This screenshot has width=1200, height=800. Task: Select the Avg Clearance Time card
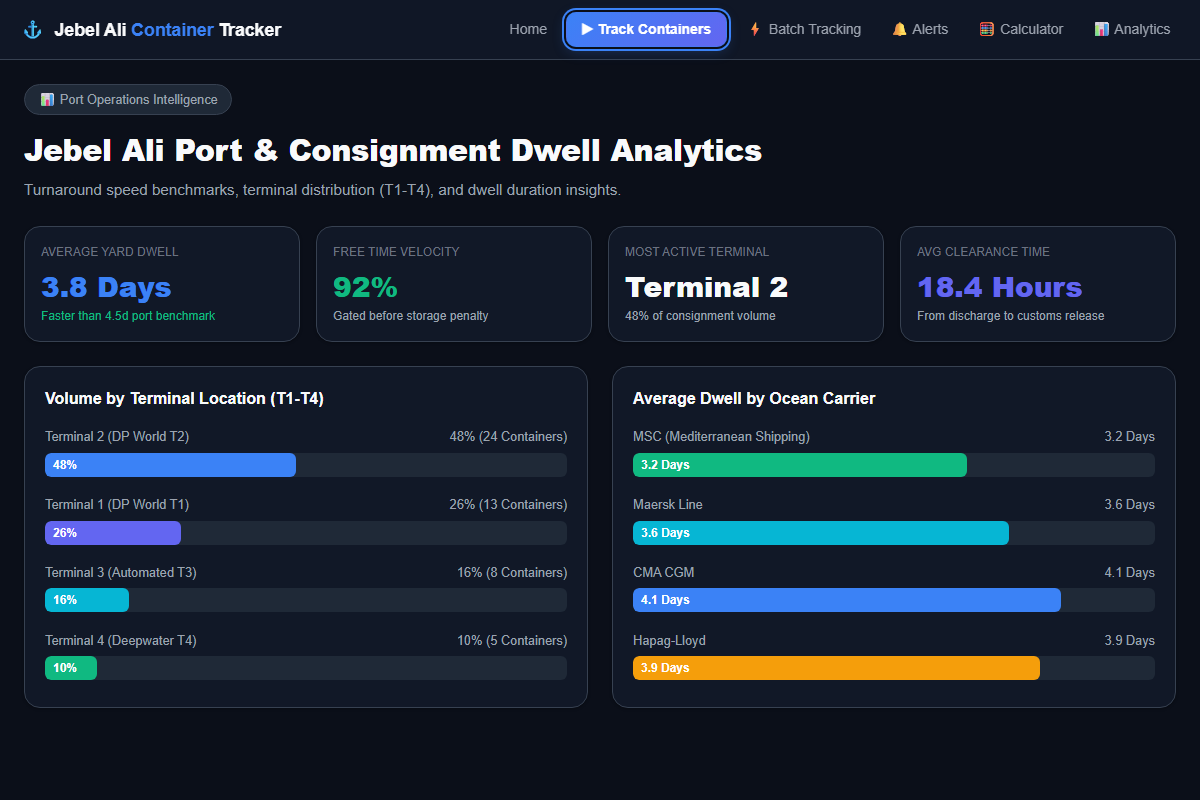(x=1038, y=284)
